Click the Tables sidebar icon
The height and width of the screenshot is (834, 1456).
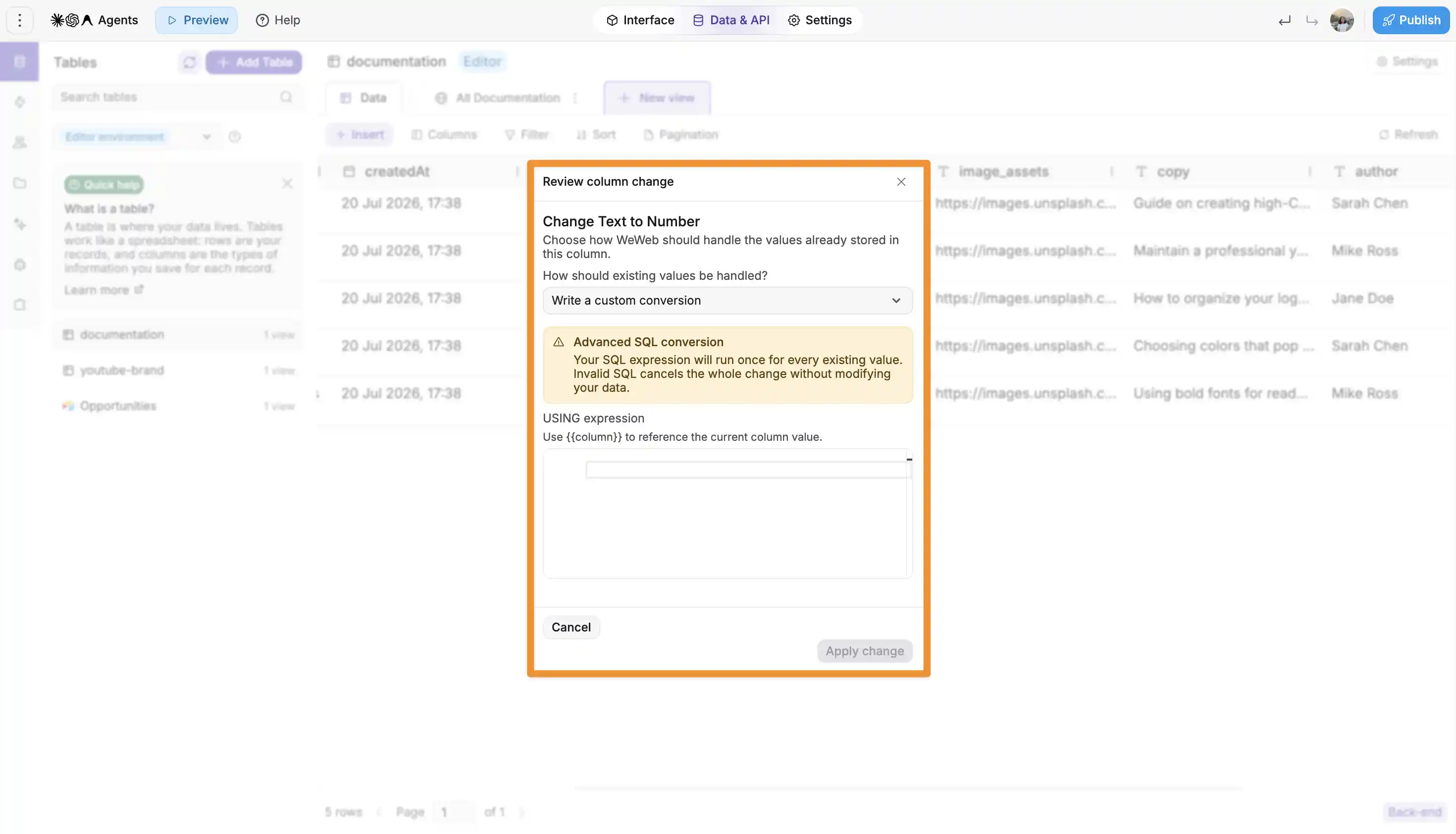click(19, 61)
